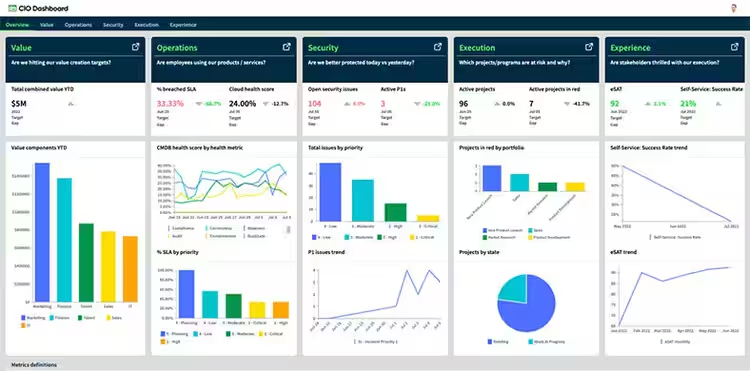The height and width of the screenshot is (371, 750).
Task: Click the '$5M' total combined value
Action: click(x=19, y=103)
